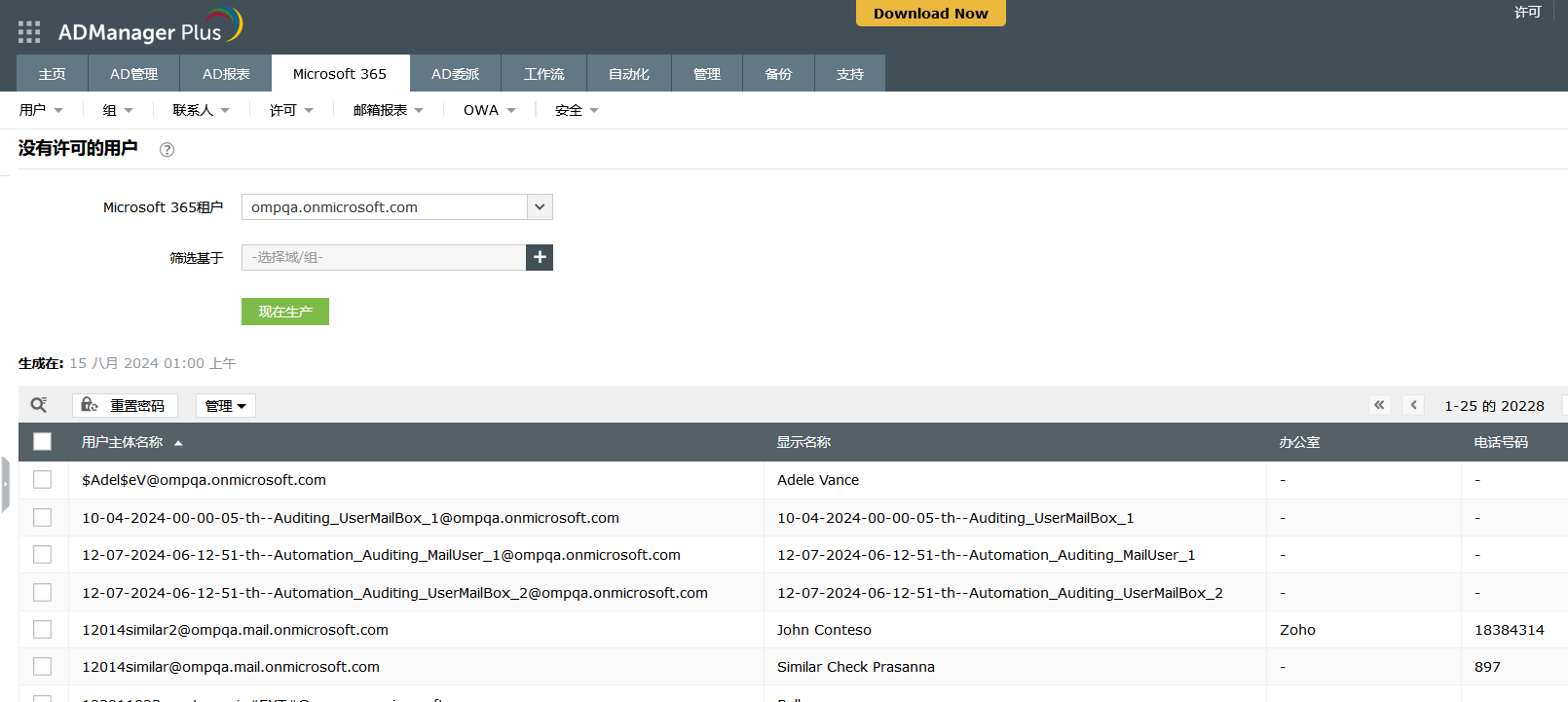Screen dimensions: 1568x702
Task: Expand the 管理 dropdown in table toolbar
Action: [225, 406]
